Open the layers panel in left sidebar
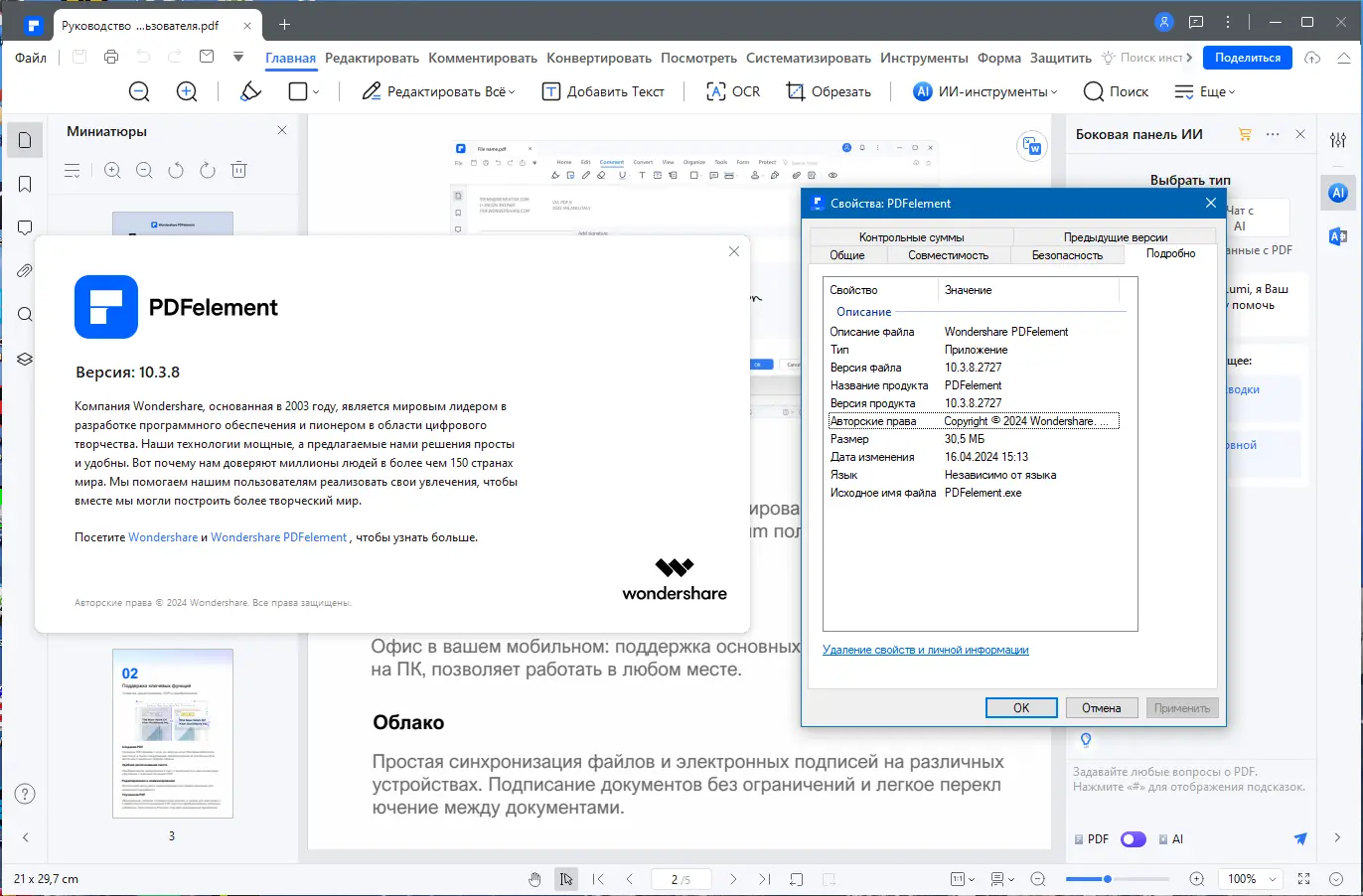This screenshot has height=896, width=1363. [25, 359]
